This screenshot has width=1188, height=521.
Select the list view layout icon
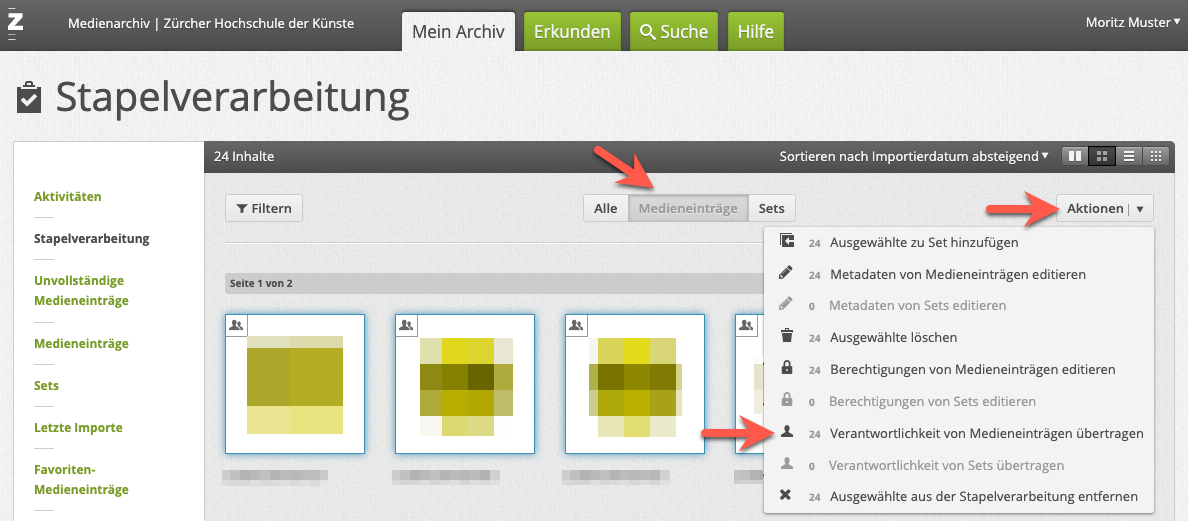tap(1129, 156)
